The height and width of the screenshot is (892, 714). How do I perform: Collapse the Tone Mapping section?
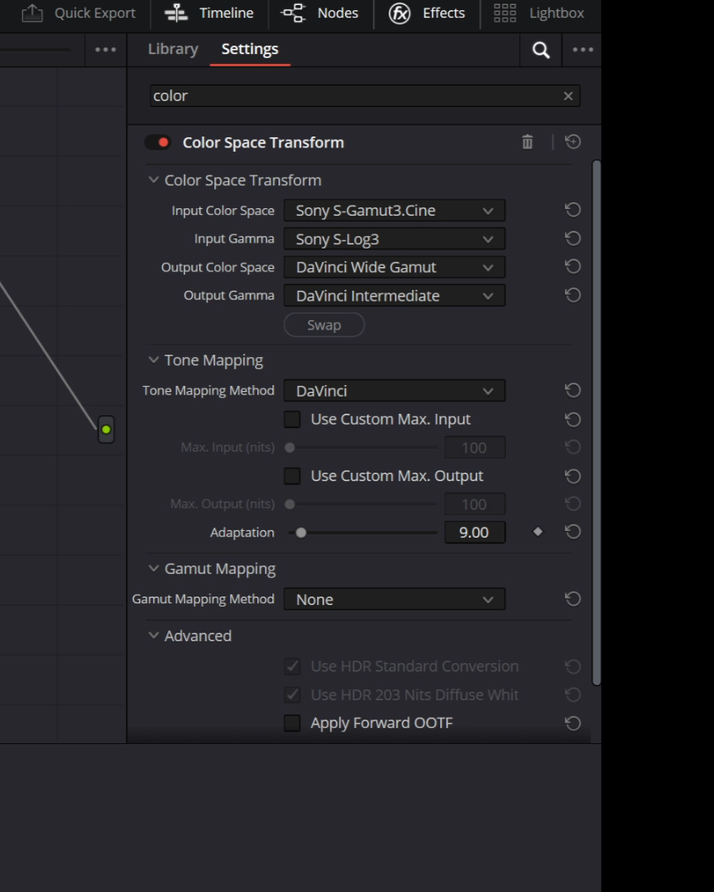point(153,360)
